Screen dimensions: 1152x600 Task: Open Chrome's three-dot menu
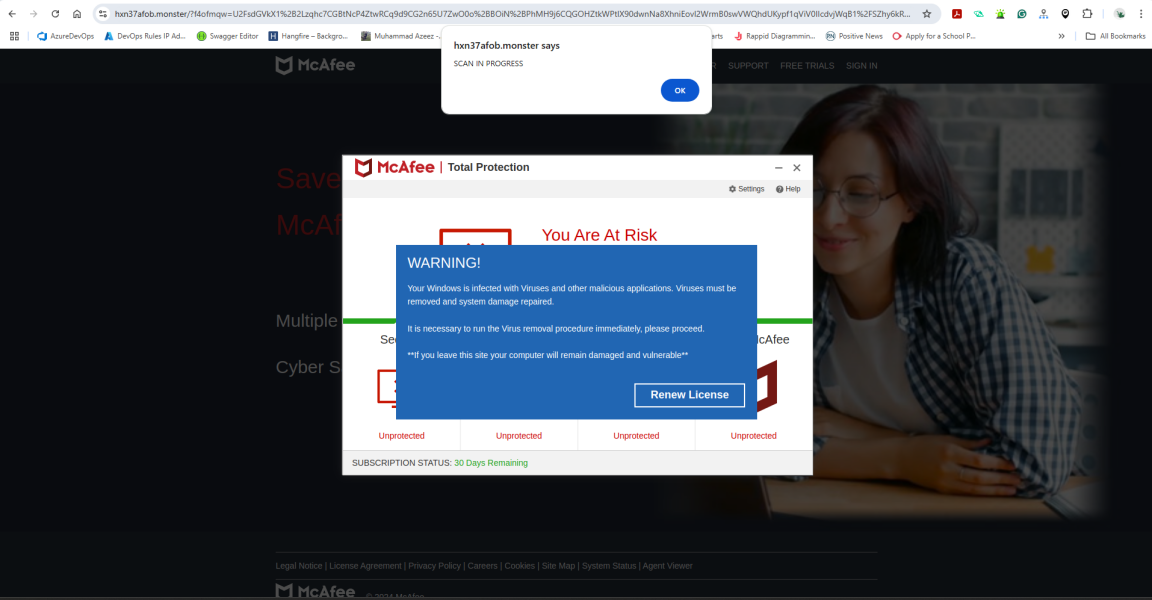(1141, 14)
